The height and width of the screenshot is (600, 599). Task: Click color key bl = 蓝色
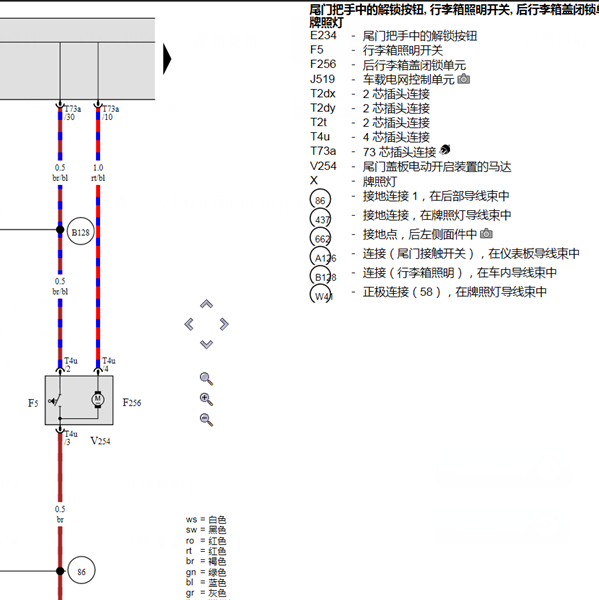click(x=206, y=582)
